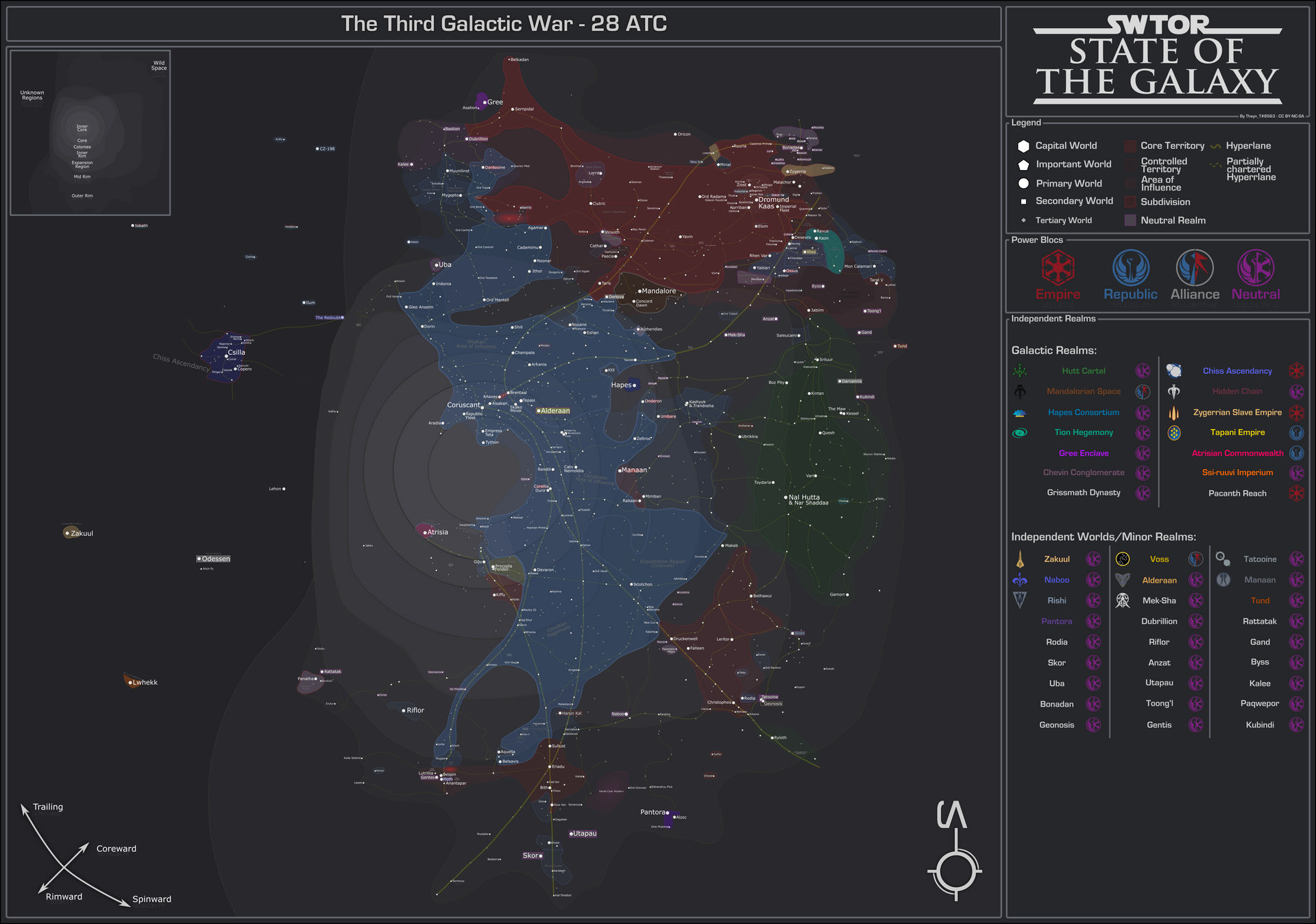Select the Hutt Cartel sigil in Galactic Realms
1316x924 pixels.
tap(1021, 370)
